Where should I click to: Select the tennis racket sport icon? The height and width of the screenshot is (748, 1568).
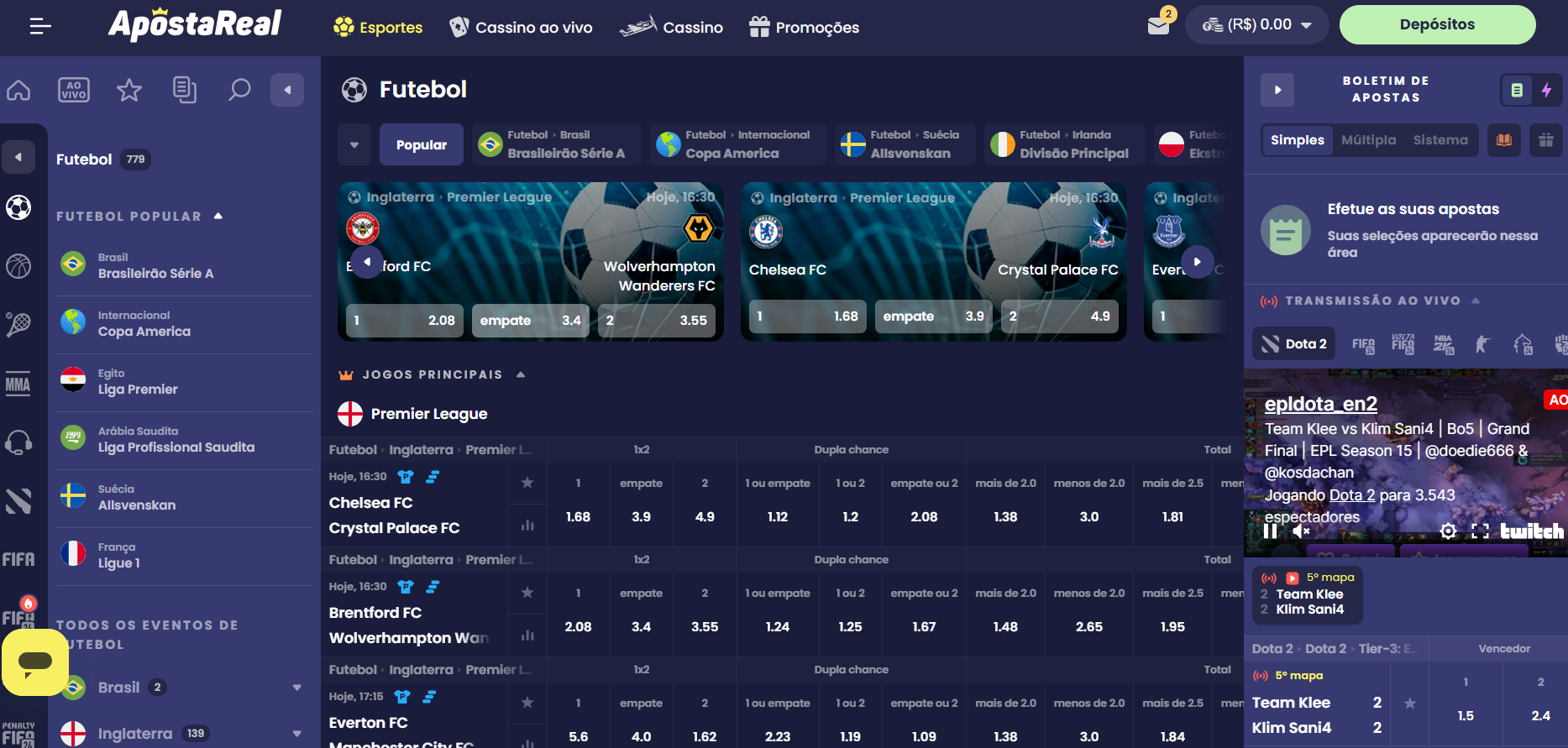point(18,325)
